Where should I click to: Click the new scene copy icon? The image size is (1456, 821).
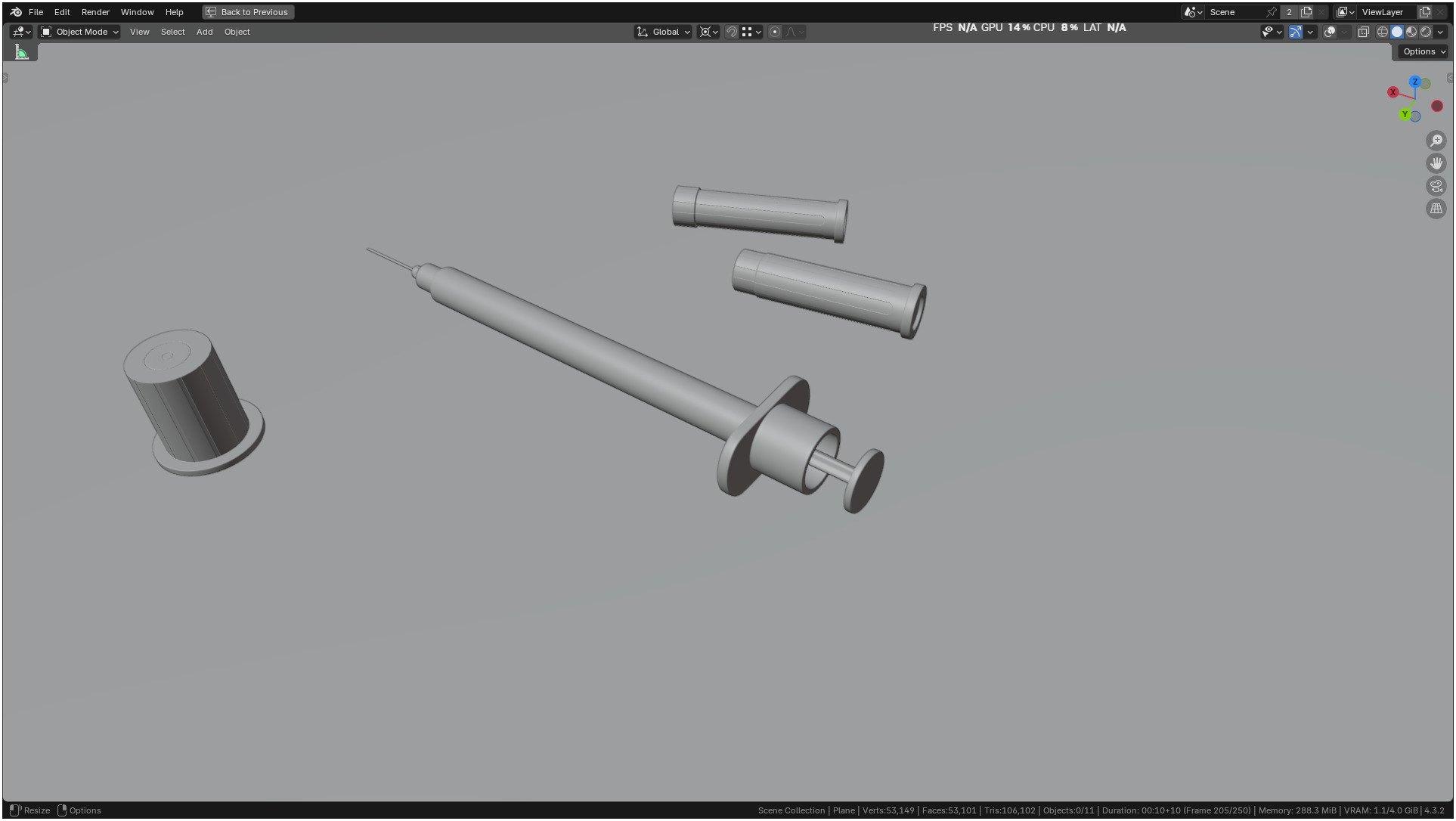tap(1306, 12)
